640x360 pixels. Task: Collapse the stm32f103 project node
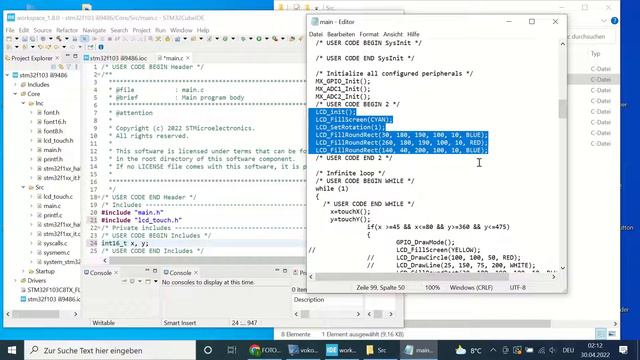[x=7, y=75]
